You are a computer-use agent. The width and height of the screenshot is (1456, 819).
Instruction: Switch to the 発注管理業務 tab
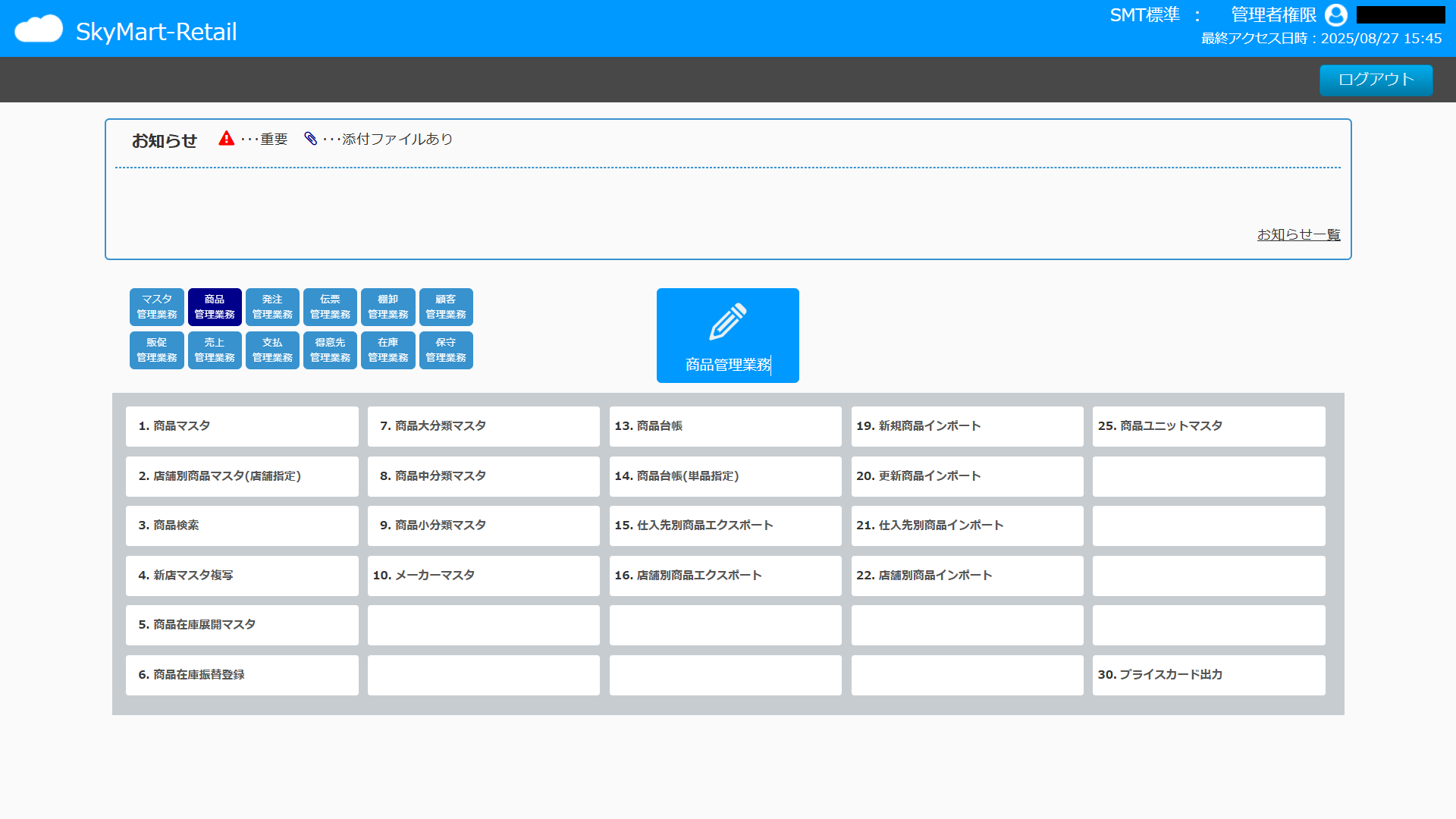pyautogui.click(x=272, y=306)
